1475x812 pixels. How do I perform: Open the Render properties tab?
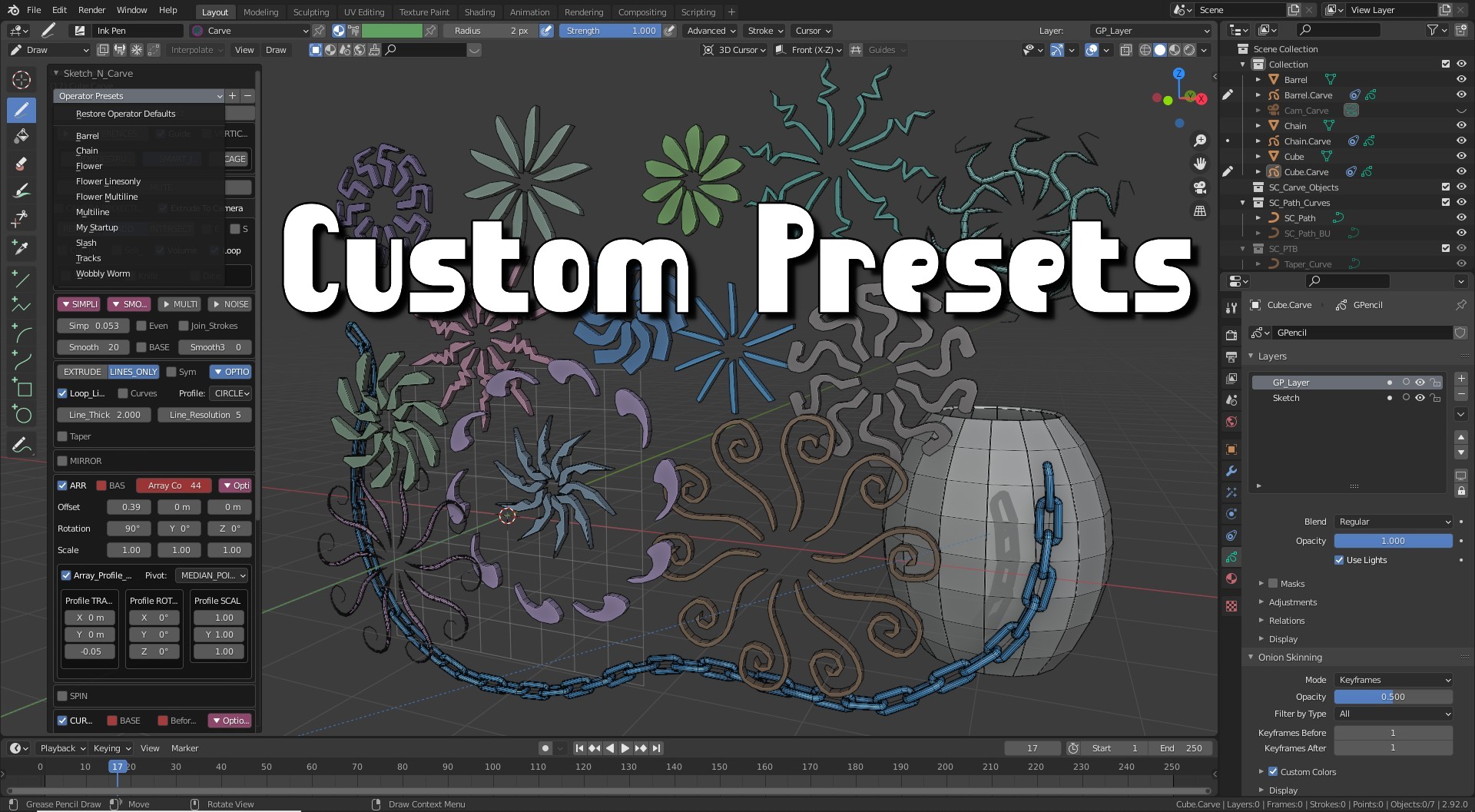point(1231,335)
